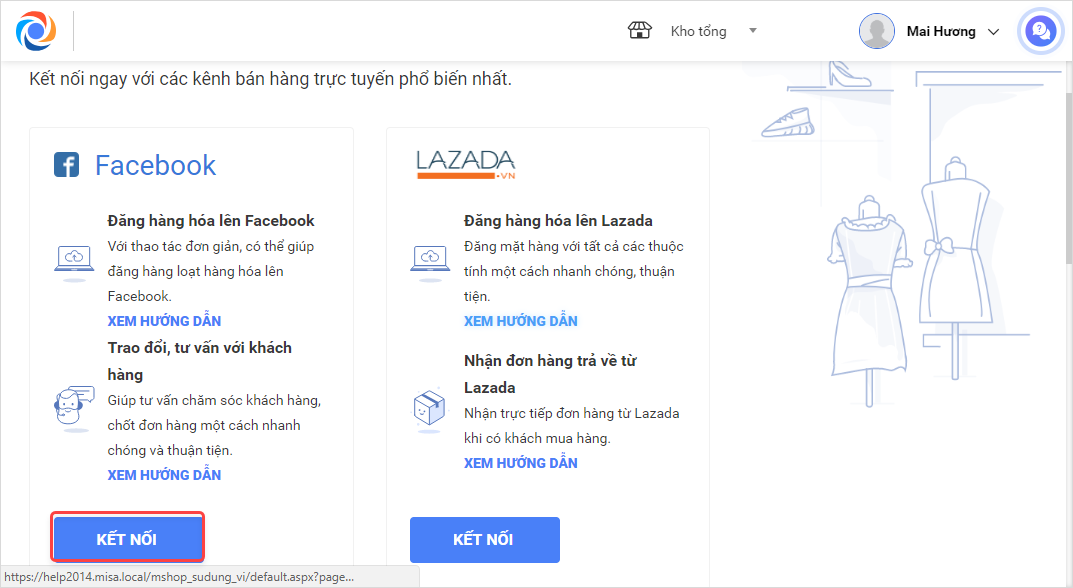Viewport: 1073px width, 588px height.
Task: Click the Mai Hương username text
Action: click(940, 31)
